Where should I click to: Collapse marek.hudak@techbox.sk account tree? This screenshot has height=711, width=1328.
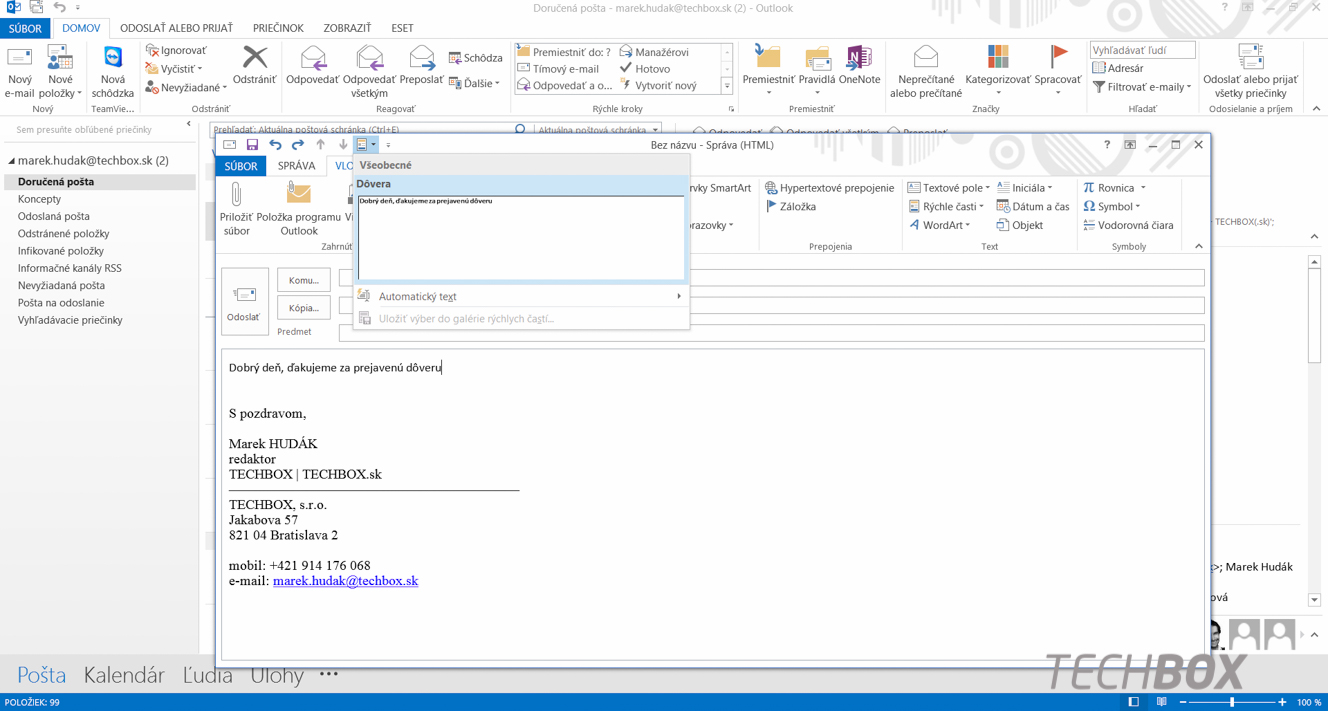[x=11, y=160]
